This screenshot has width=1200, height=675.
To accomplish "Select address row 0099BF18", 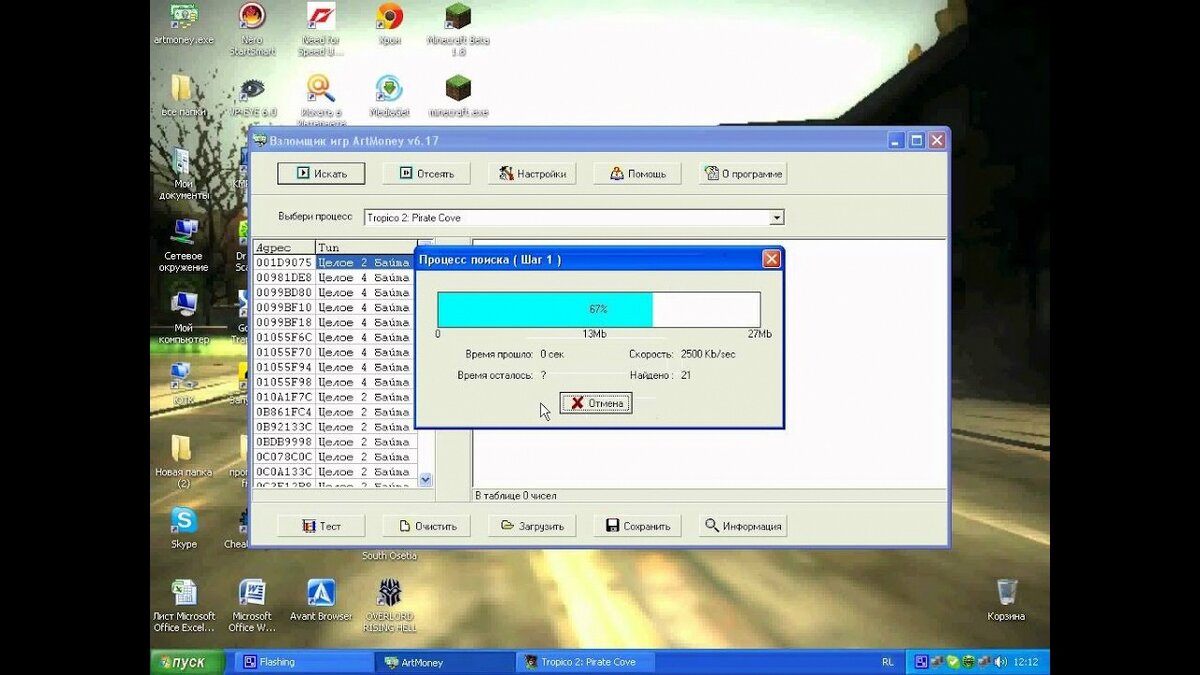I will point(334,322).
